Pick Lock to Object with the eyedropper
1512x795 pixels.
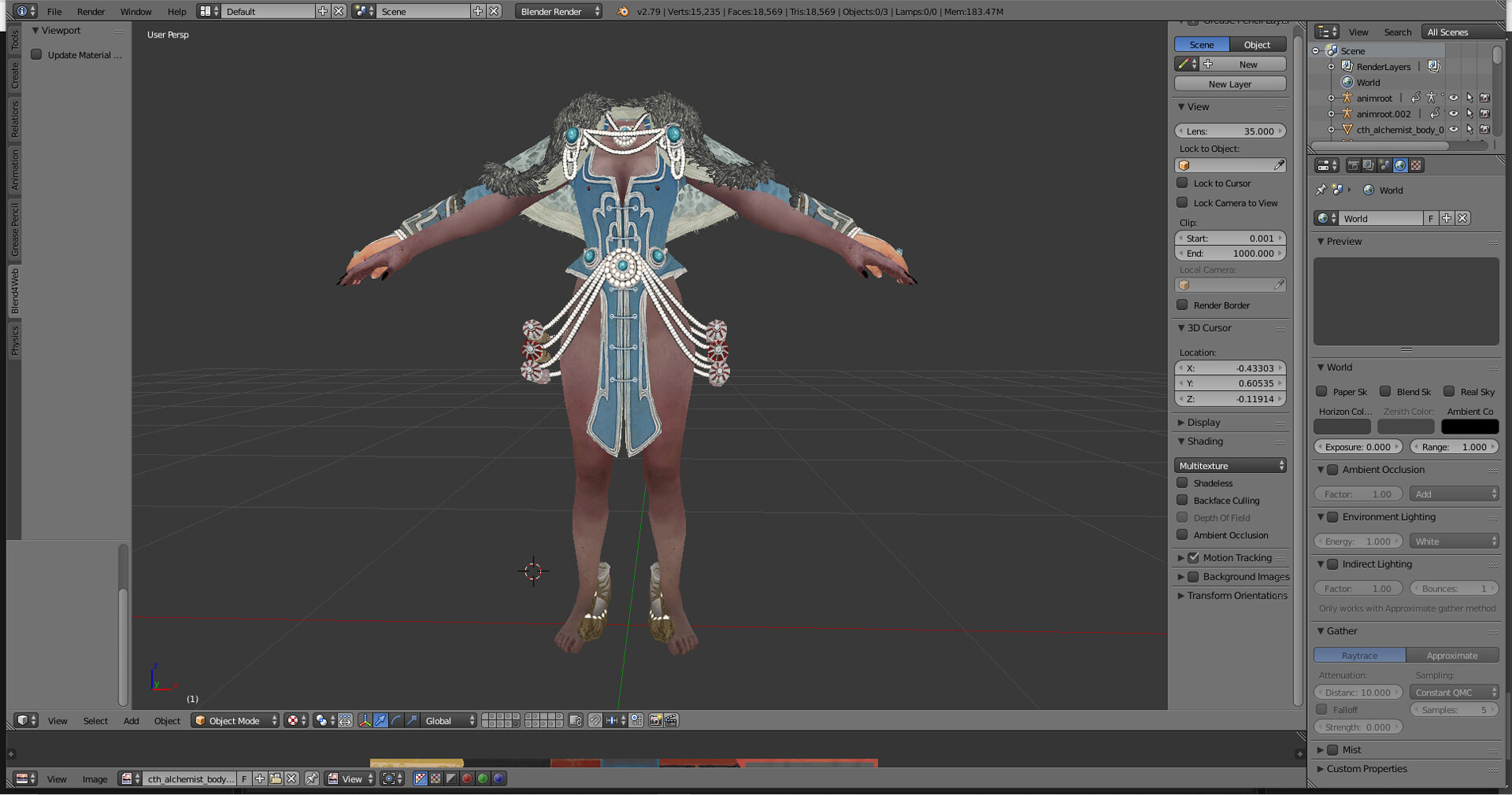[x=1279, y=165]
